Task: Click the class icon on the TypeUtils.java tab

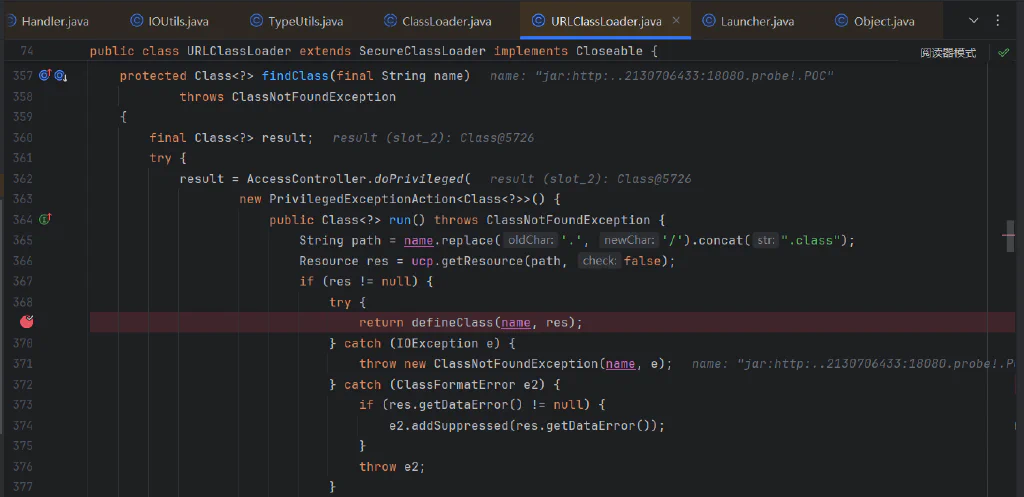Action: pos(257,21)
